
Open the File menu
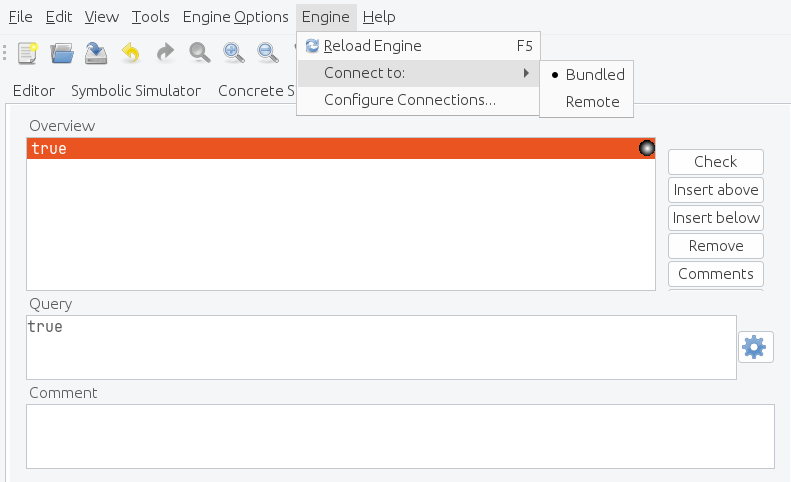(x=21, y=17)
